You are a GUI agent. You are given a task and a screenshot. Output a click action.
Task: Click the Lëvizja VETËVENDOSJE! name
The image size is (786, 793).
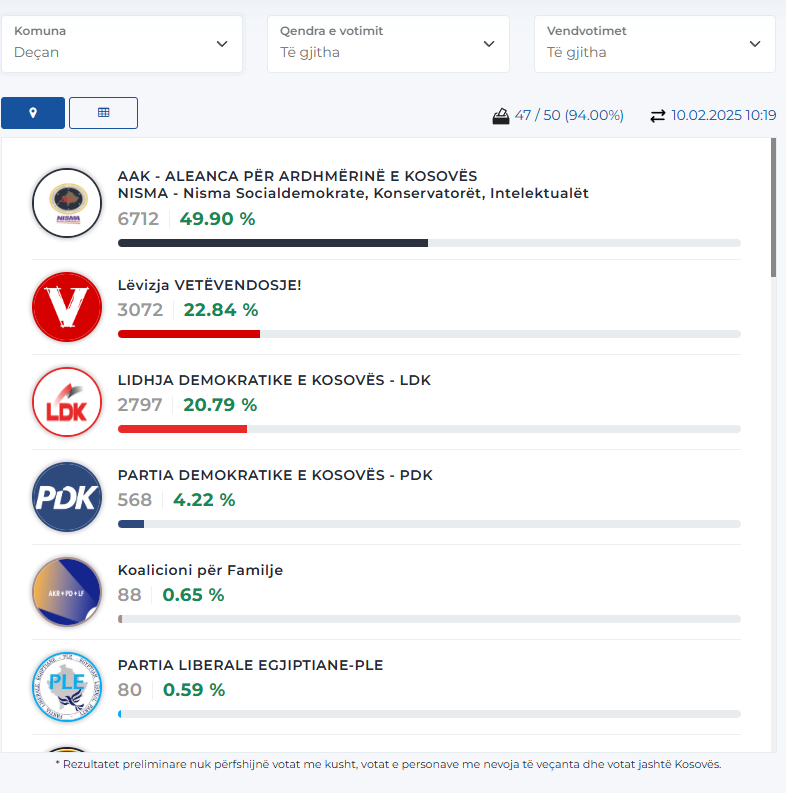pyautogui.click(x=209, y=285)
